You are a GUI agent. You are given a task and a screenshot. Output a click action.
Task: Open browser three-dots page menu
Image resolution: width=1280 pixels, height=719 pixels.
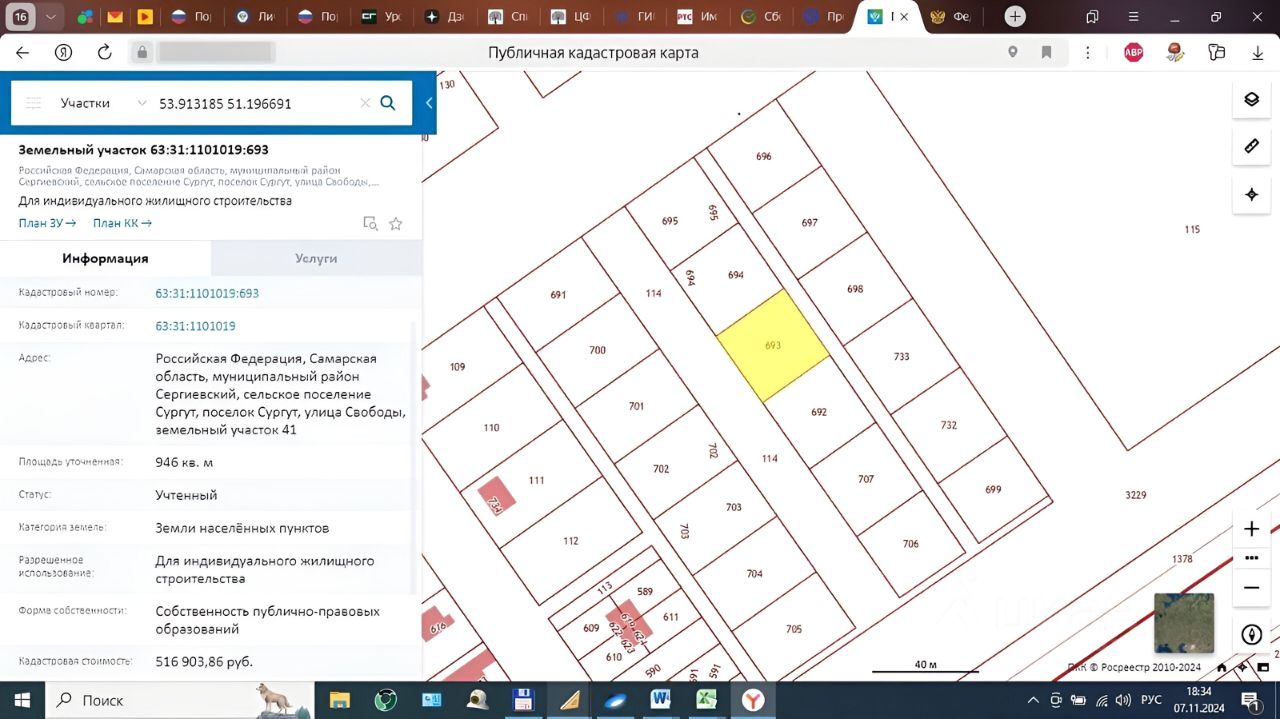[1088, 53]
